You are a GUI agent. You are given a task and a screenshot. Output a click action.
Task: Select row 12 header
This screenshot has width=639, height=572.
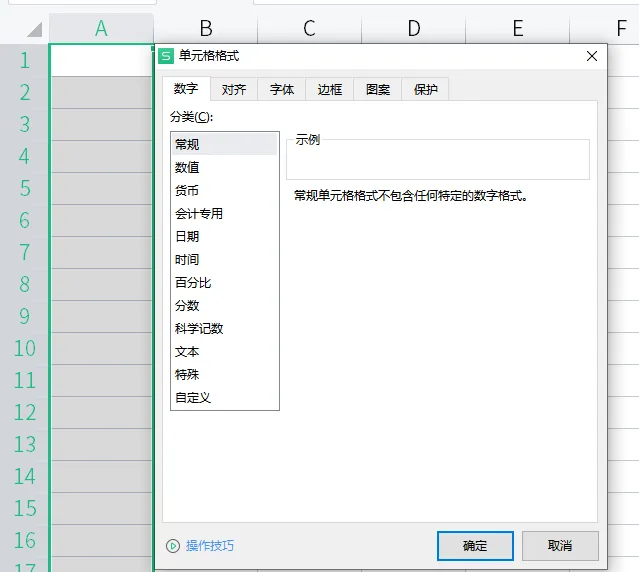pyautogui.click(x=24, y=412)
